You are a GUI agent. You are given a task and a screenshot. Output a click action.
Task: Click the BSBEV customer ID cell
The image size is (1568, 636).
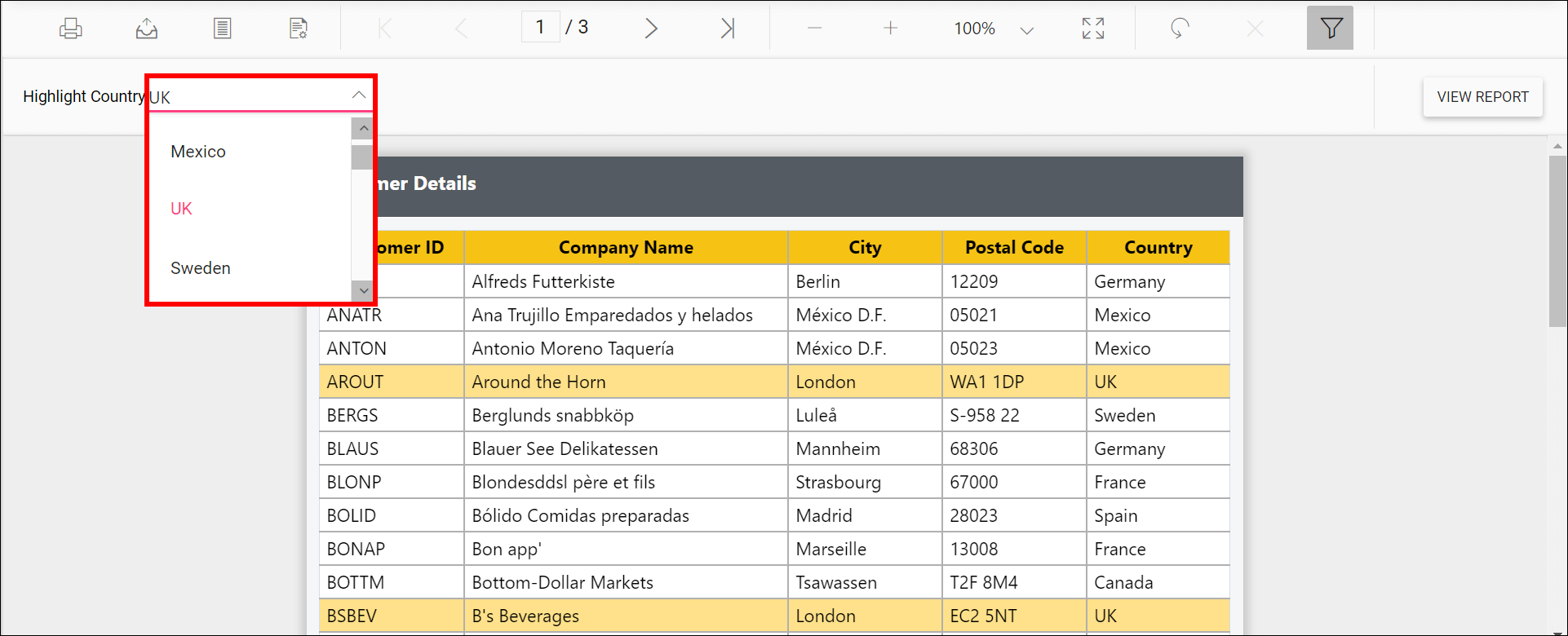[392, 616]
